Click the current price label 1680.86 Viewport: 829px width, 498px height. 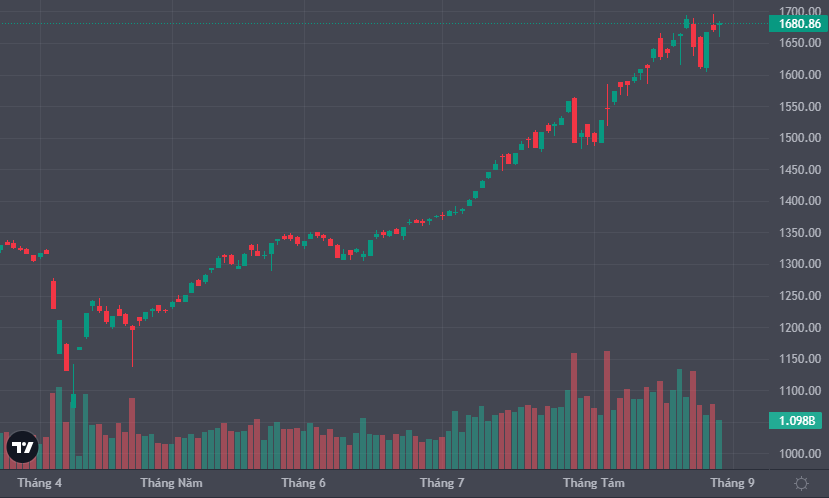(799, 23)
